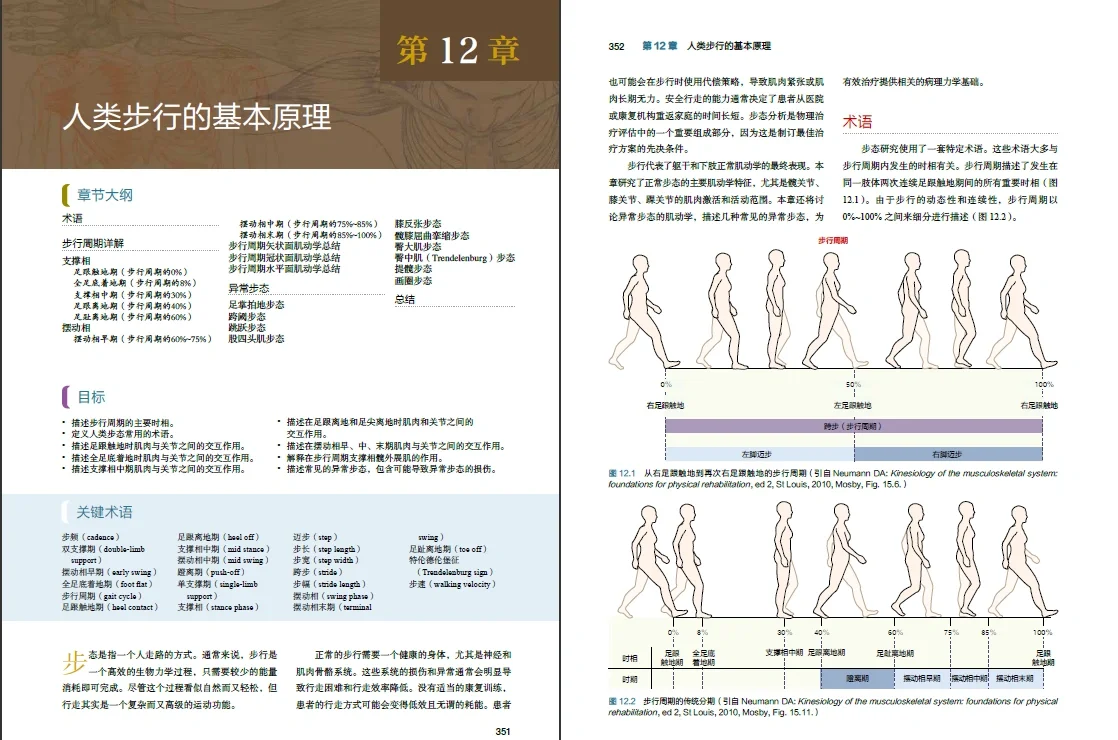The height and width of the screenshot is (740, 1118).
Task: Click the key term '支撑相中期(mid stance)'
Action: pyautogui.click(x=224, y=549)
